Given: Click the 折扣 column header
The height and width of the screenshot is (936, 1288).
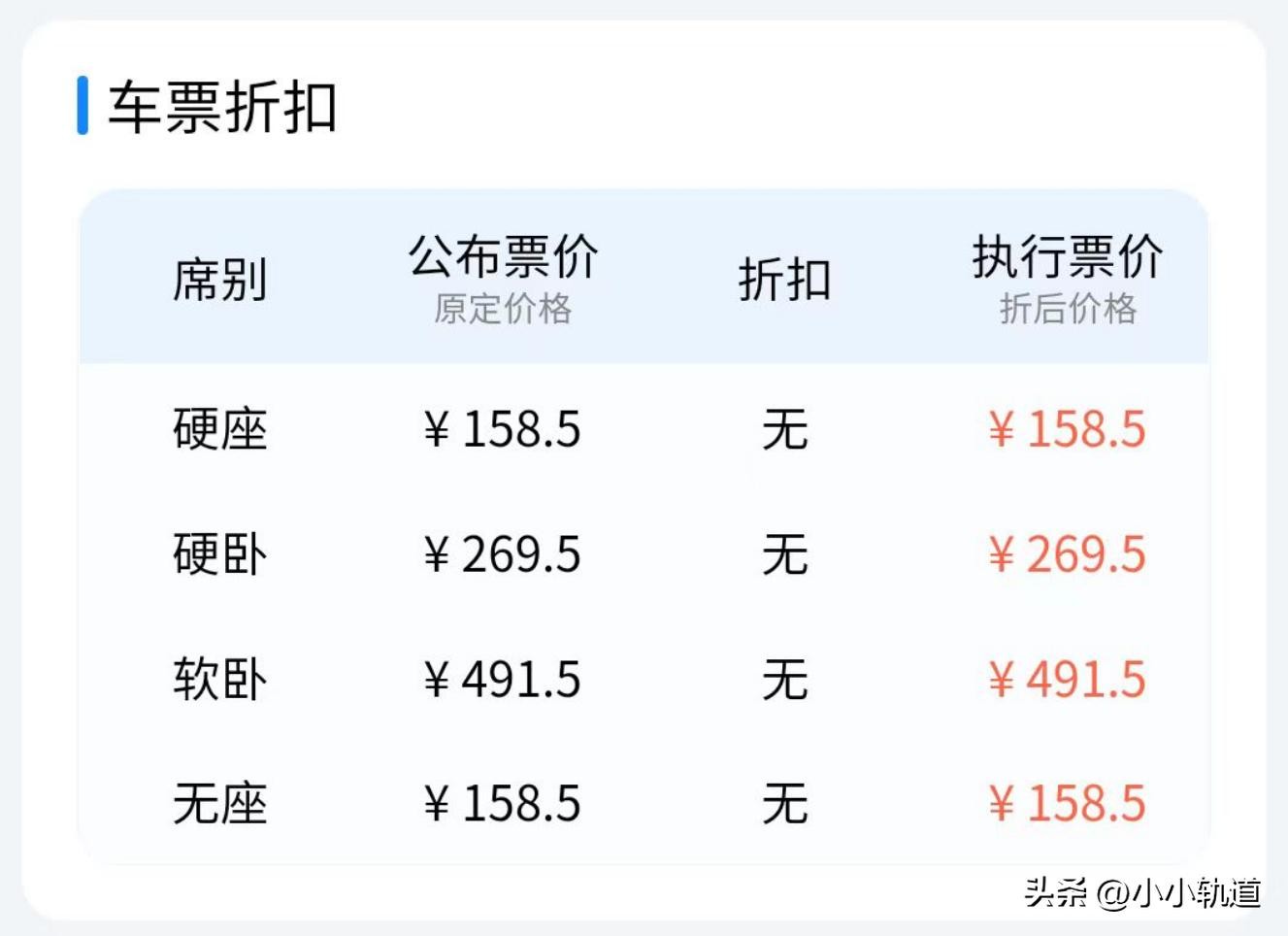Looking at the screenshot, I should click(x=784, y=281).
